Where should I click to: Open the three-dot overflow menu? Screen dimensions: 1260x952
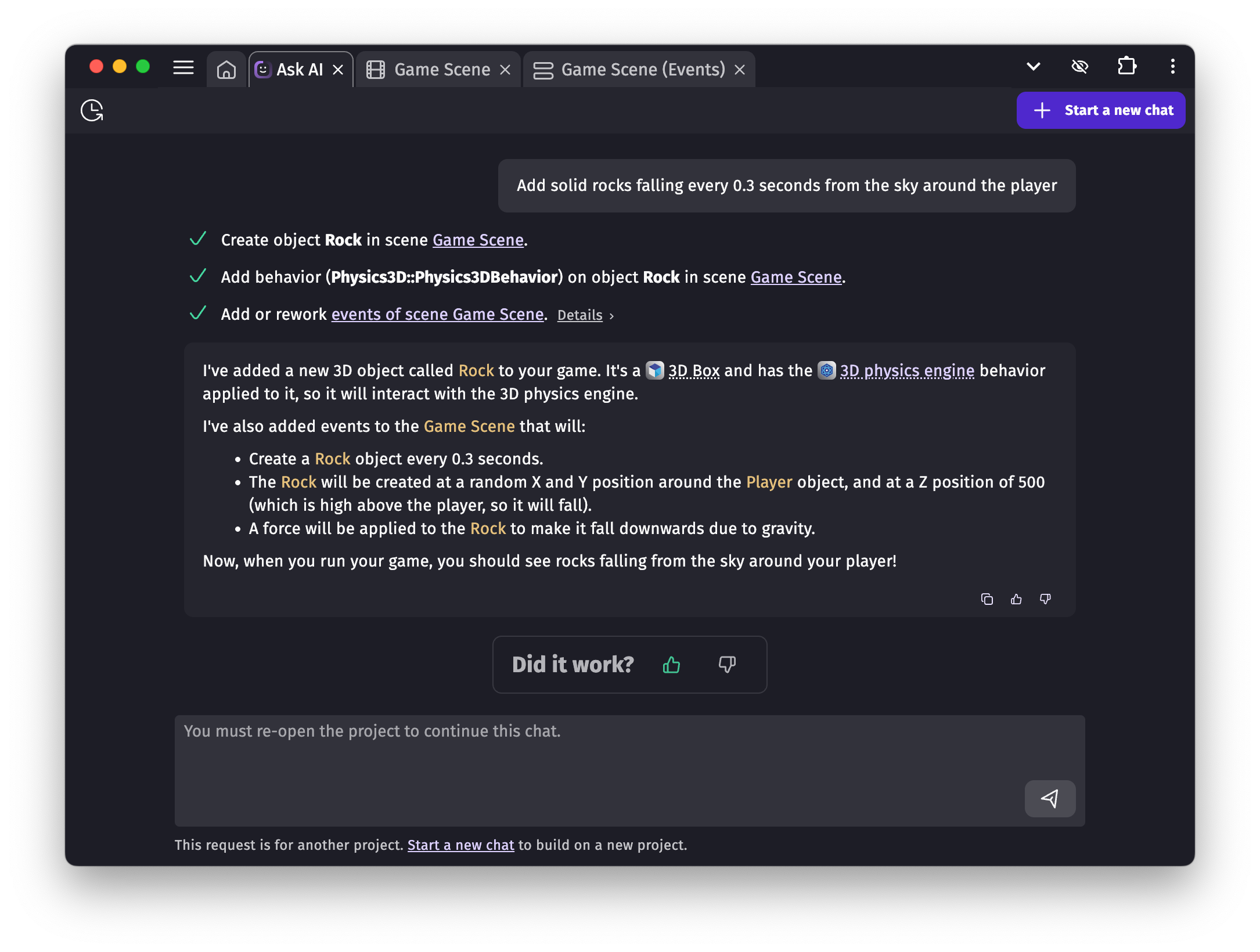coord(1172,66)
